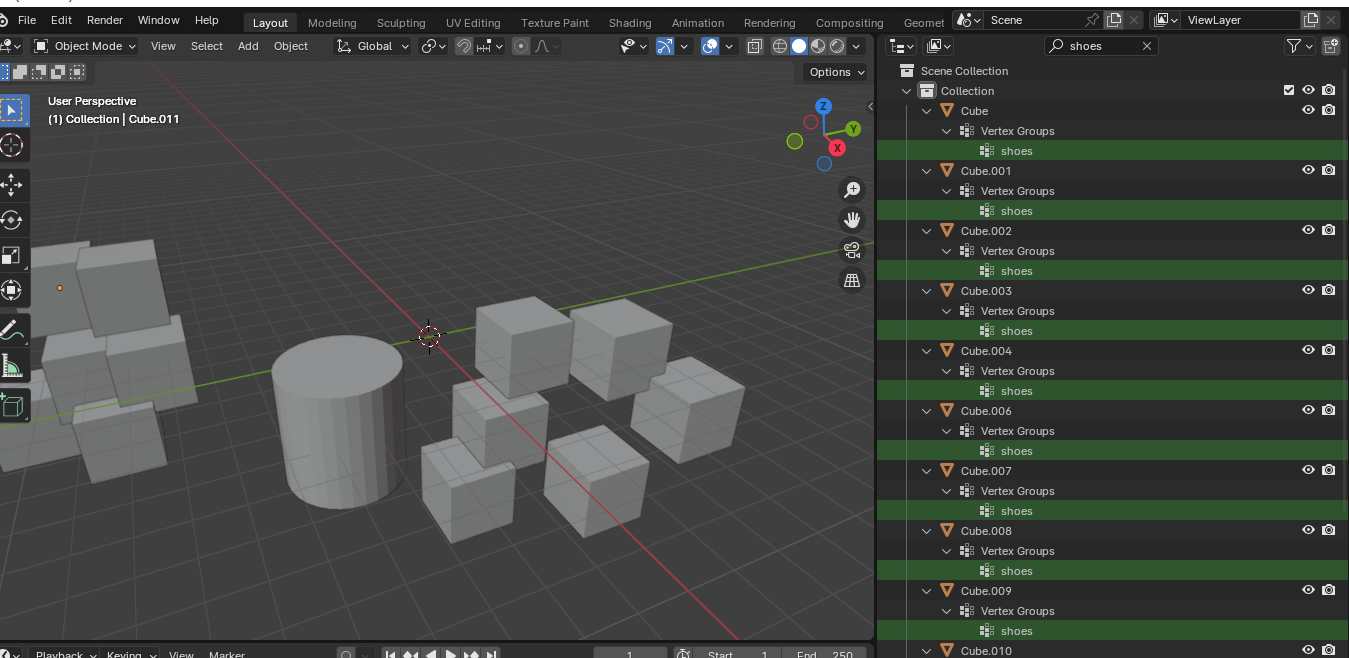Open the viewport View menu
Image resolution: width=1349 pixels, height=658 pixels.
[163, 46]
